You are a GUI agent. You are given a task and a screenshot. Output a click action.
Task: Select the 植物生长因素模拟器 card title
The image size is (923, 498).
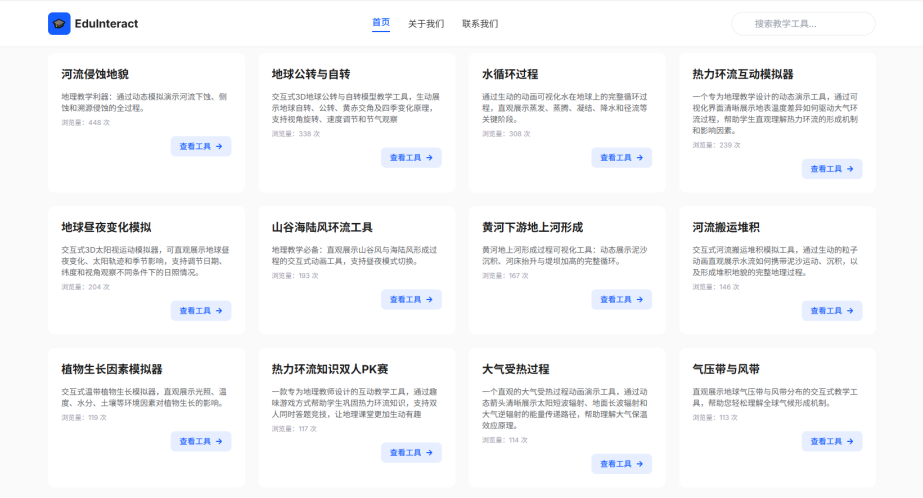tap(112, 369)
